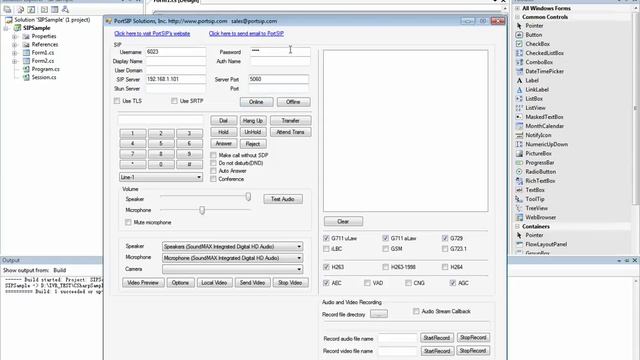Click the SIP Server input field
Screen dimensions: 640x360
click(x=176, y=79)
